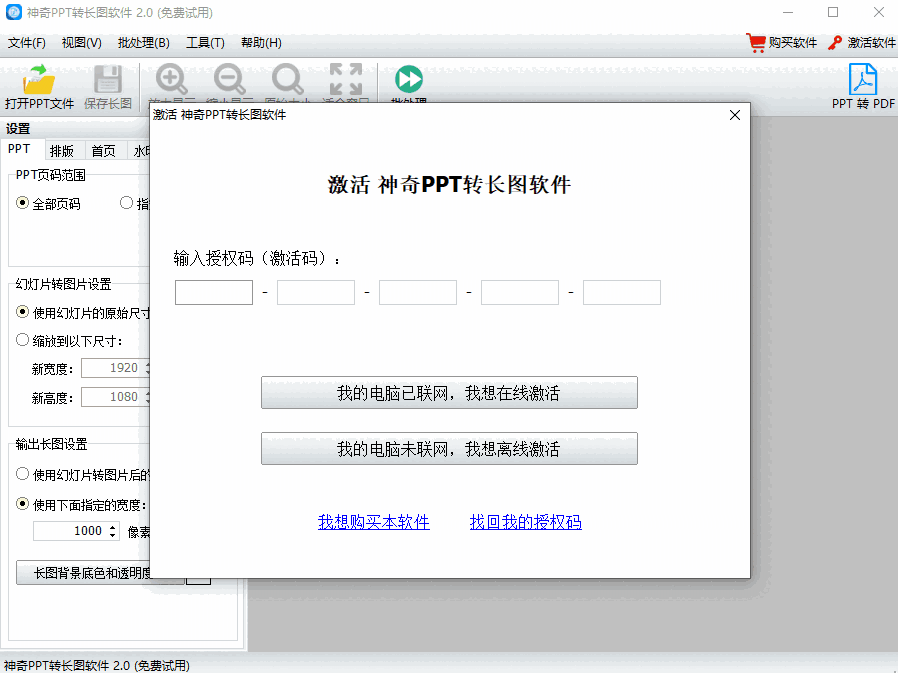This screenshot has height=673, width=898.
Task: Select 使用幻灯片转图片后的宽度 radio option
Action: [x=22, y=474]
